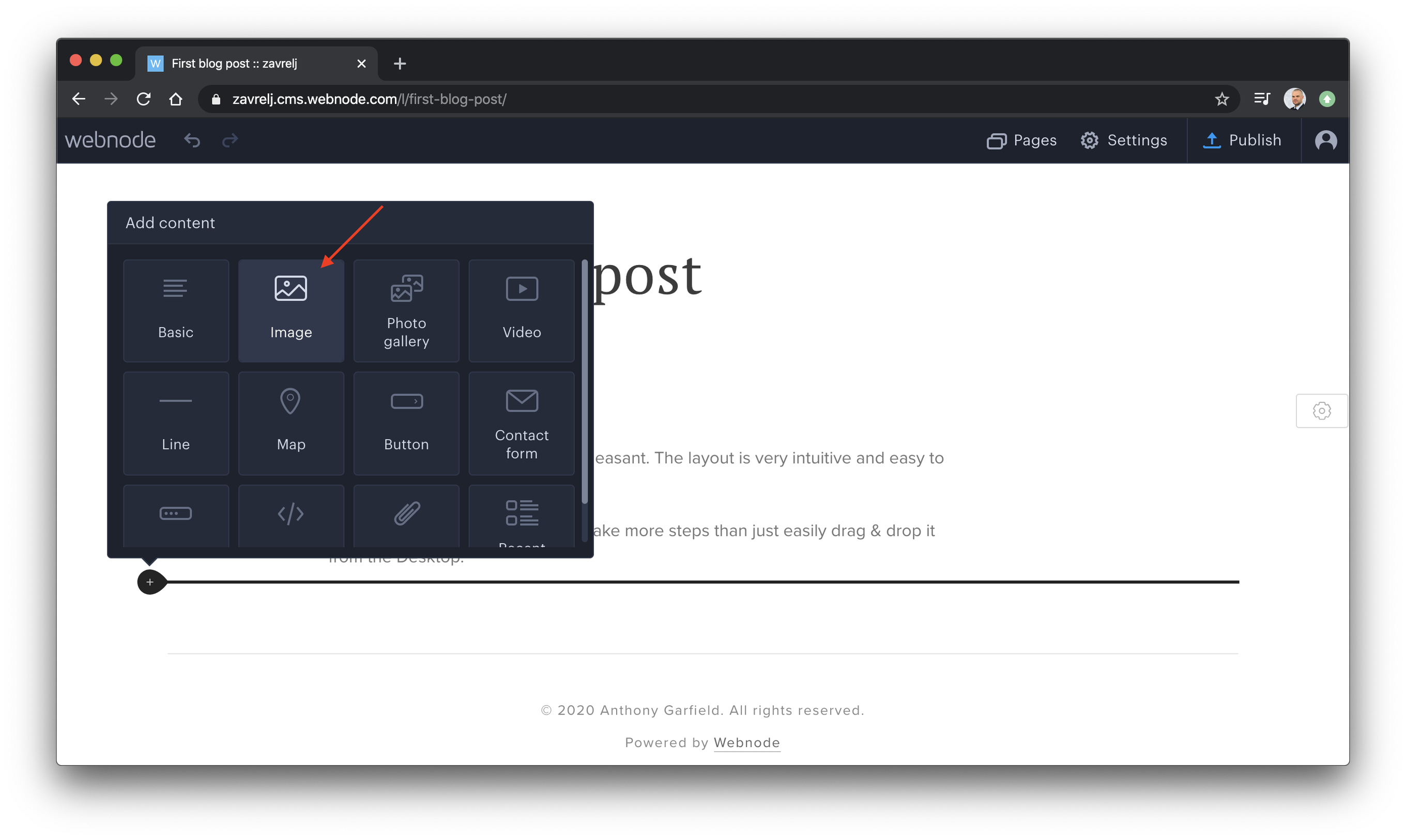Viewport: 1406px width, 840px height.
Task: Click the plus add content button
Action: (x=150, y=582)
